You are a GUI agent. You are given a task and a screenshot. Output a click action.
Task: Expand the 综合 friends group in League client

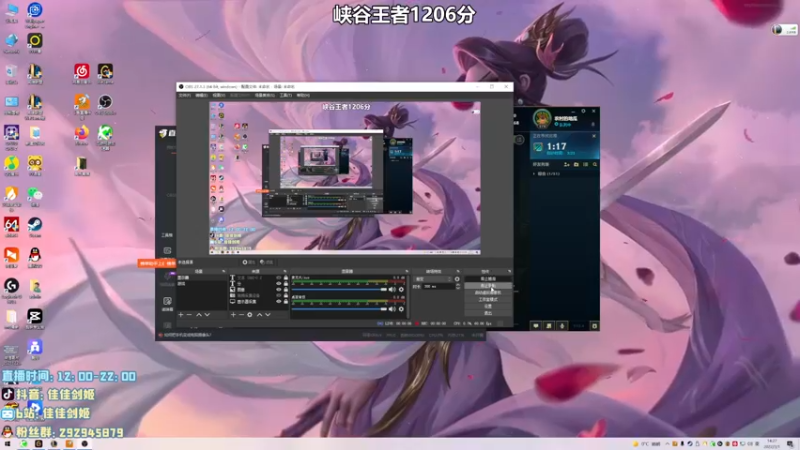click(534, 173)
